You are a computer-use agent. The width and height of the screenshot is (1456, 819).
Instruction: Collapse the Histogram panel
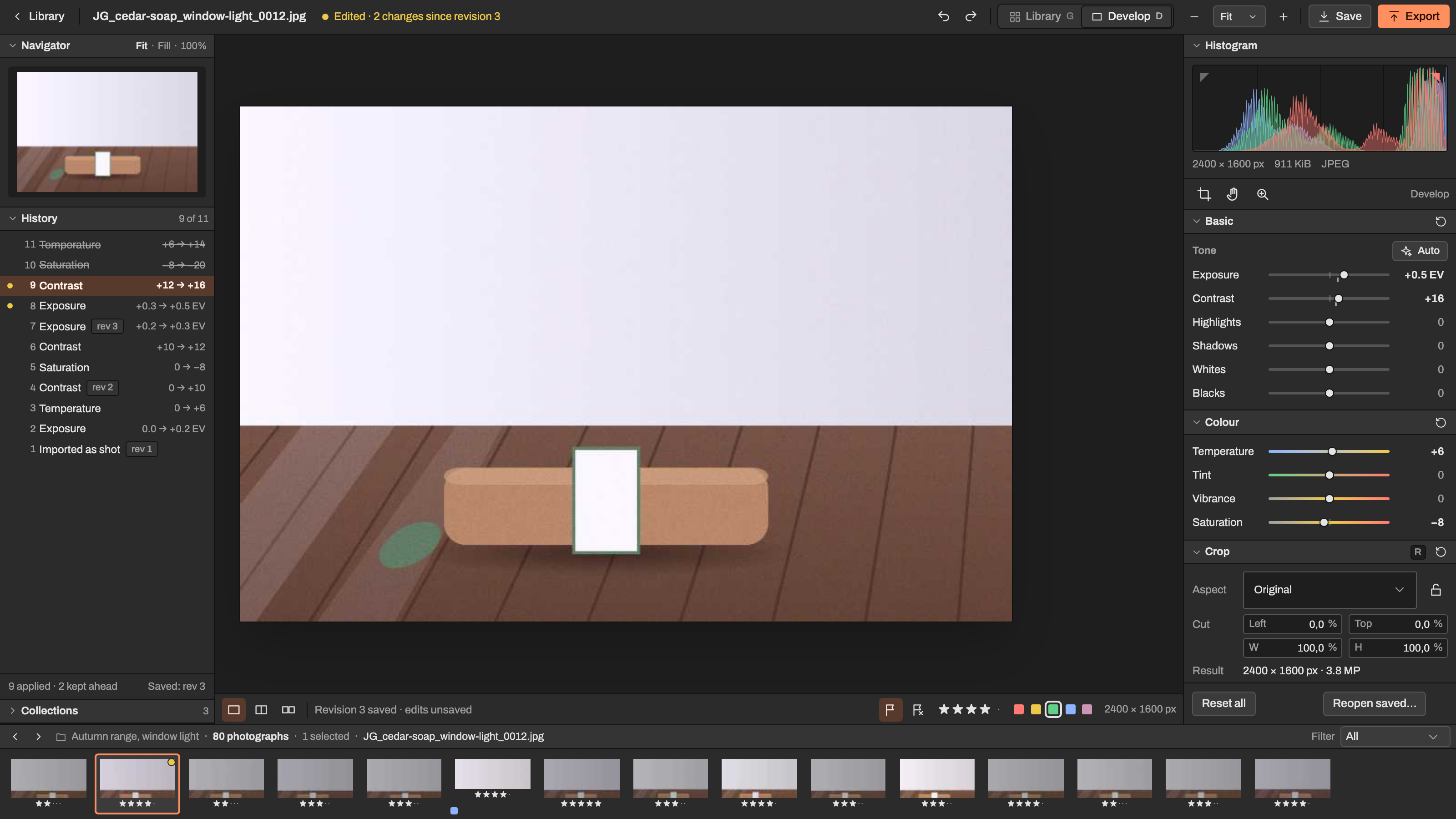(x=1196, y=45)
